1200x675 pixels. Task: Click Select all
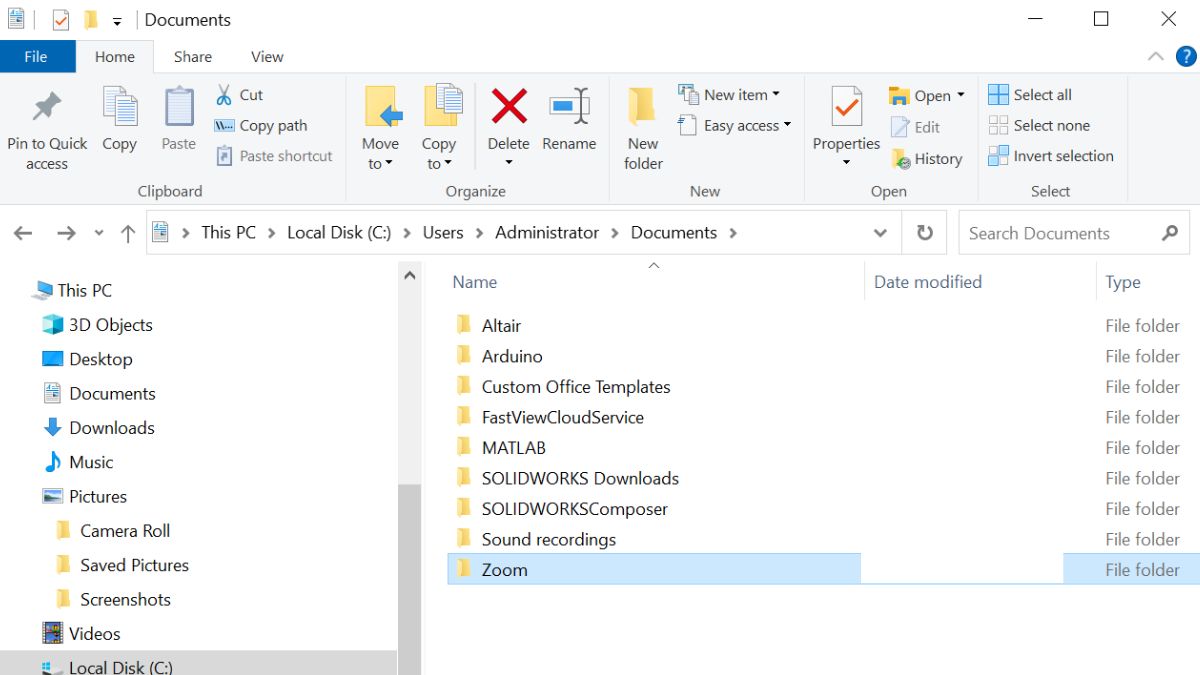click(1030, 95)
